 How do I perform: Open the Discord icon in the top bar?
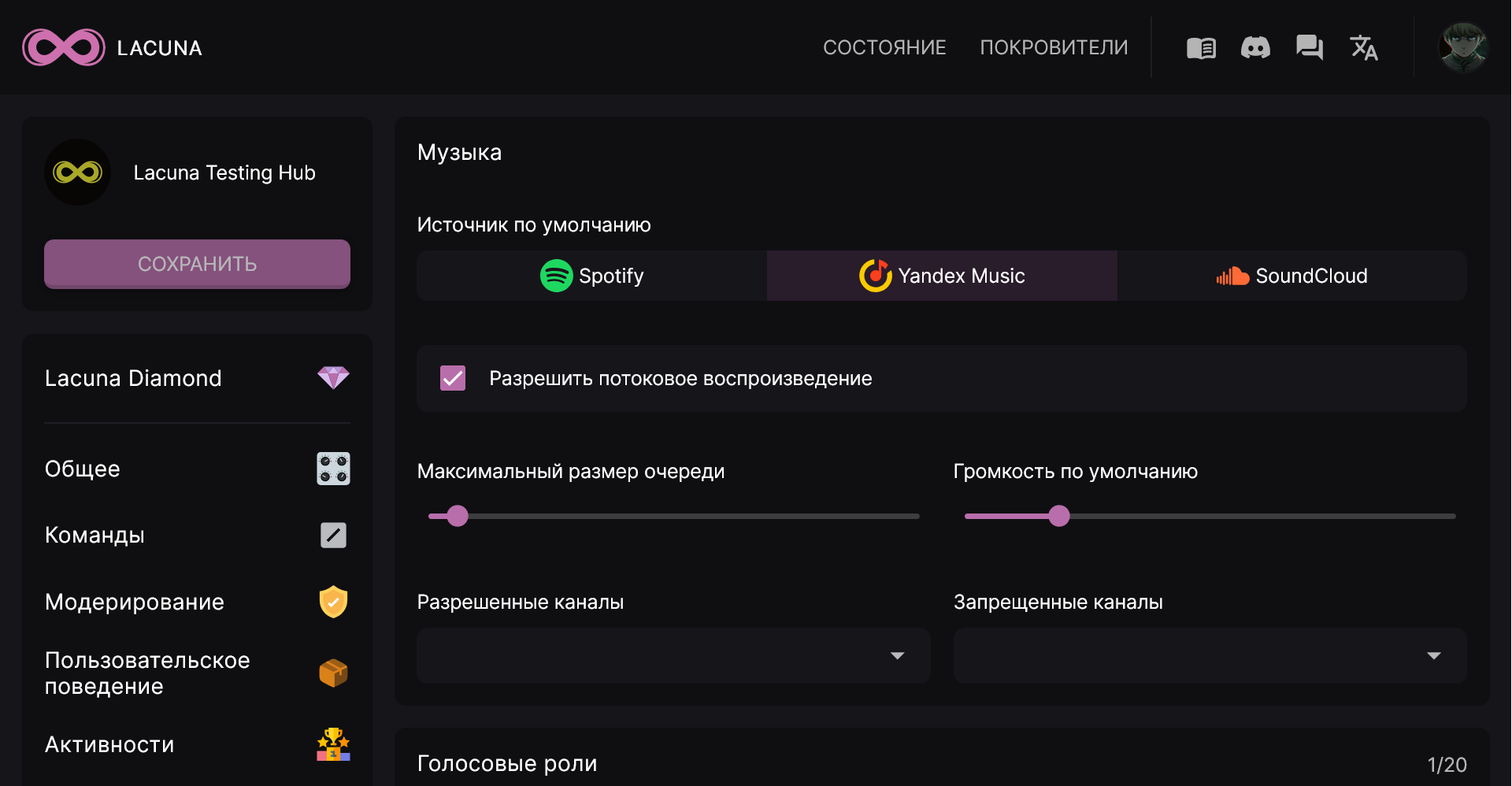pyautogui.click(x=1255, y=47)
